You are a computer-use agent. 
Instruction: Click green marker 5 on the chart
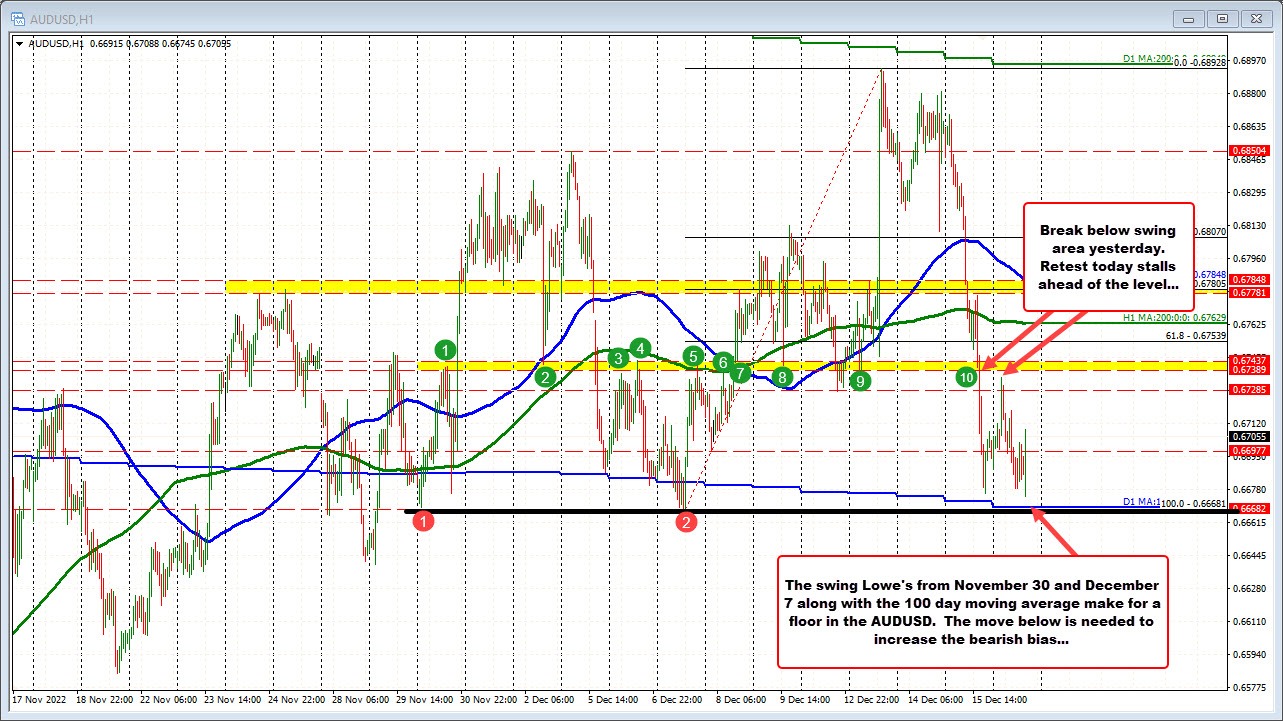[694, 356]
